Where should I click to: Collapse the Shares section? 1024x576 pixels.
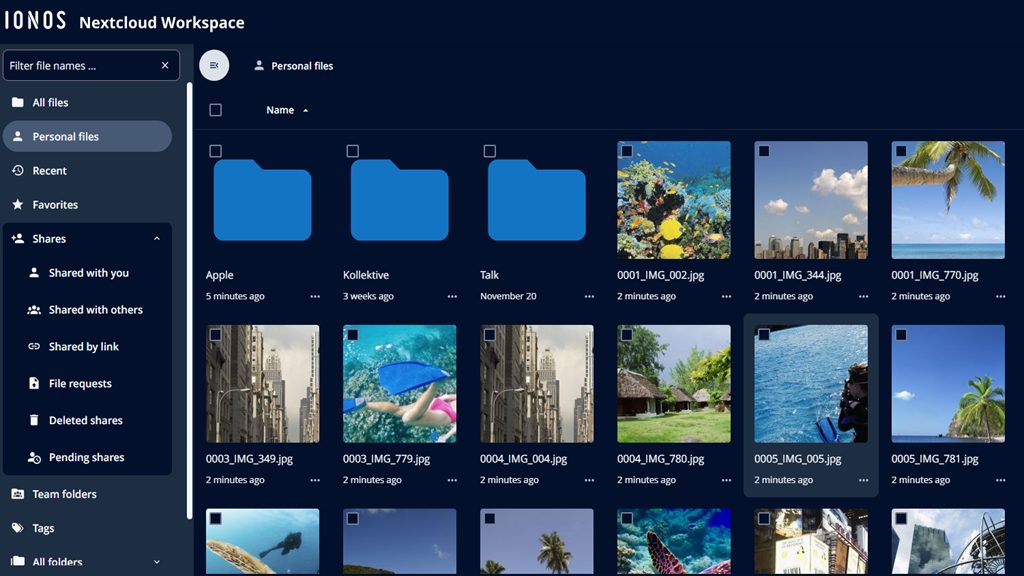tap(155, 238)
